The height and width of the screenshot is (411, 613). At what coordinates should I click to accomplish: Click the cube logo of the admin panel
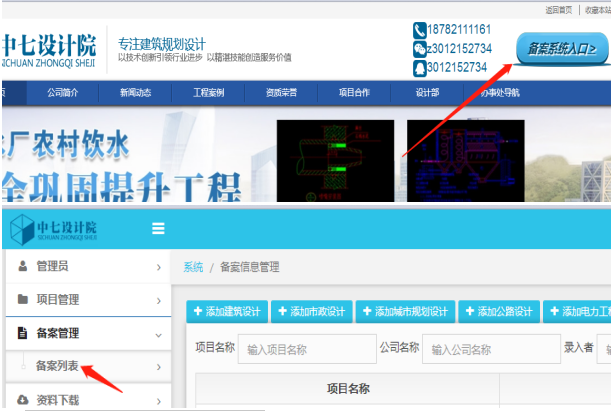22,230
